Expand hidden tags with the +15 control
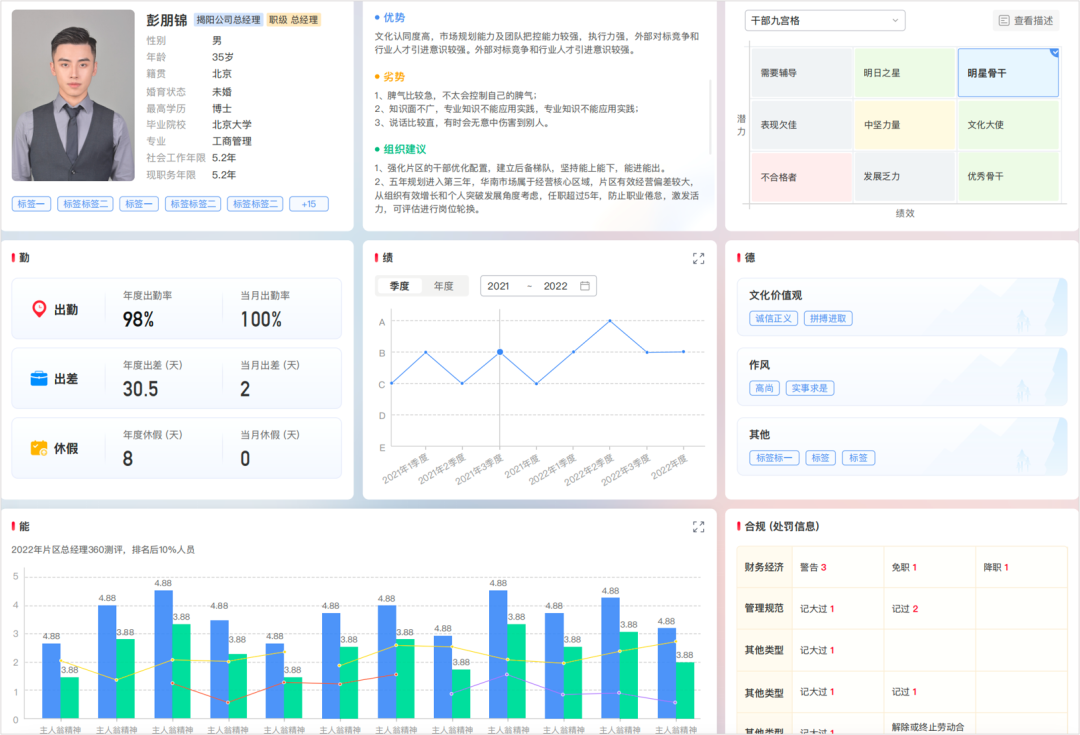This screenshot has width=1080, height=735. point(308,203)
